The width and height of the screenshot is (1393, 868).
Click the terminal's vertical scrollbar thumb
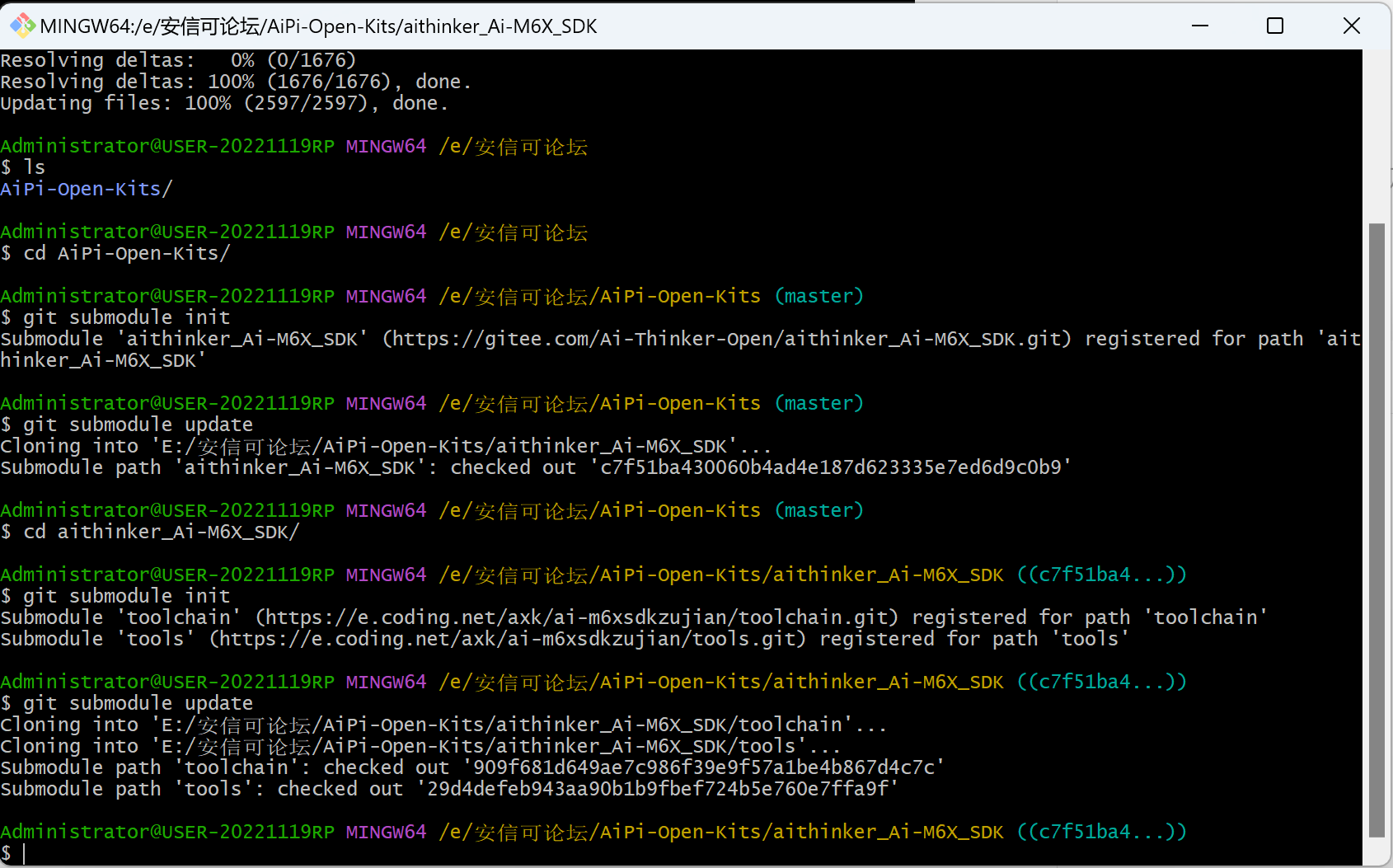(1377, 529)
